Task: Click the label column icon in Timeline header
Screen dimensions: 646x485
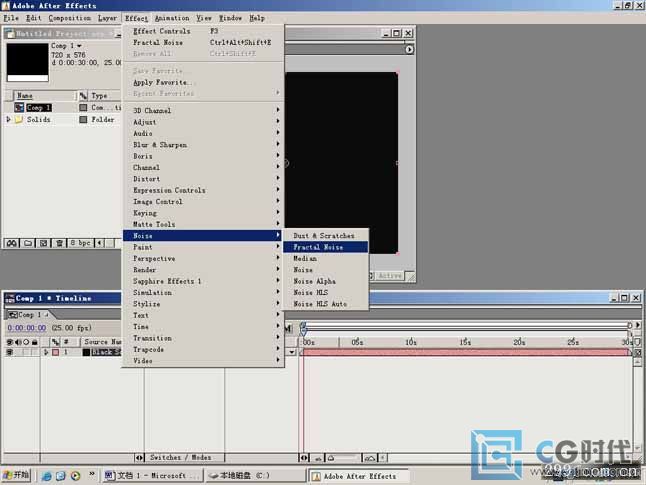Action: click(56, 342)
